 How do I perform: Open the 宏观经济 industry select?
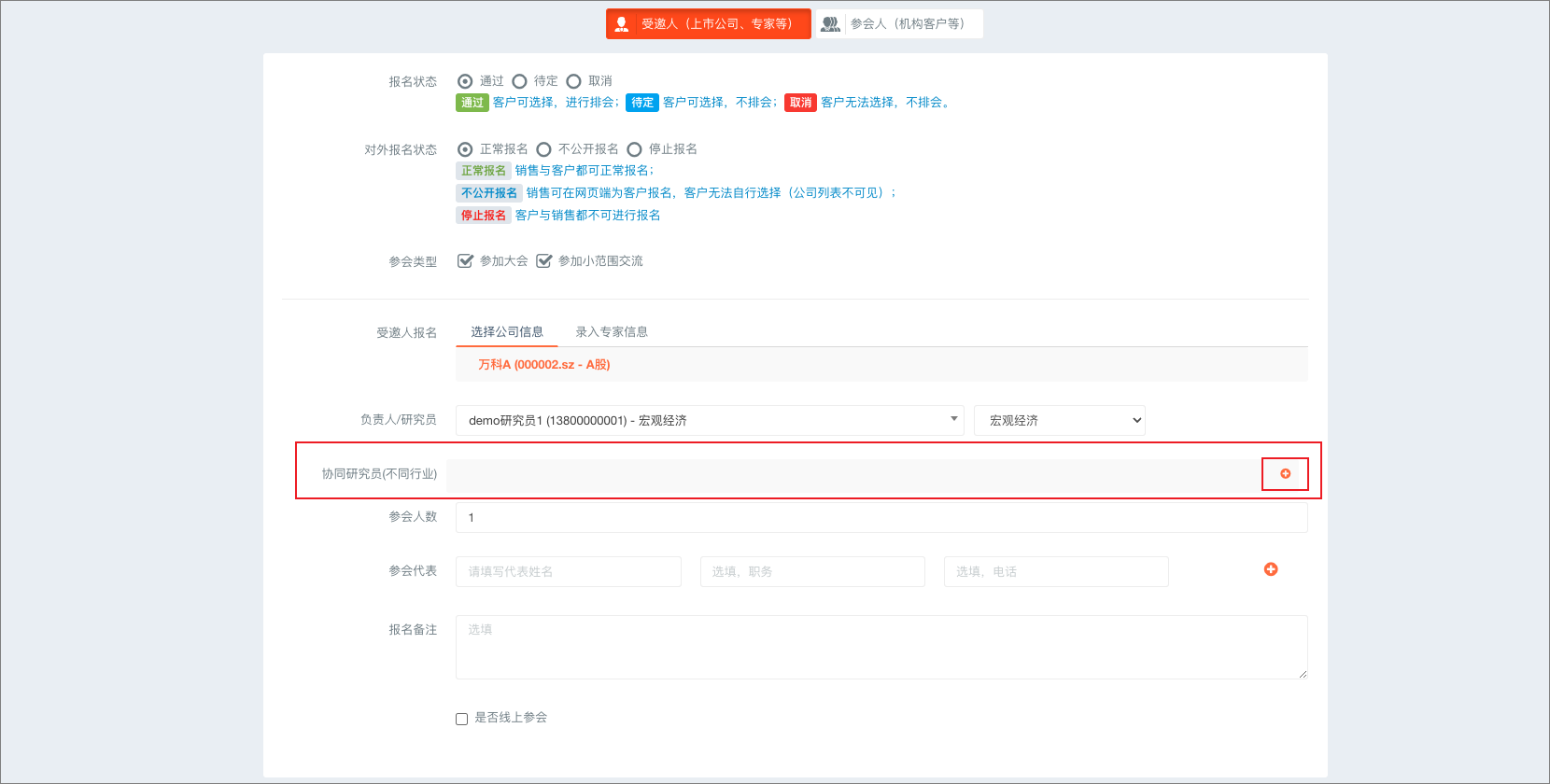[1060, 421]
